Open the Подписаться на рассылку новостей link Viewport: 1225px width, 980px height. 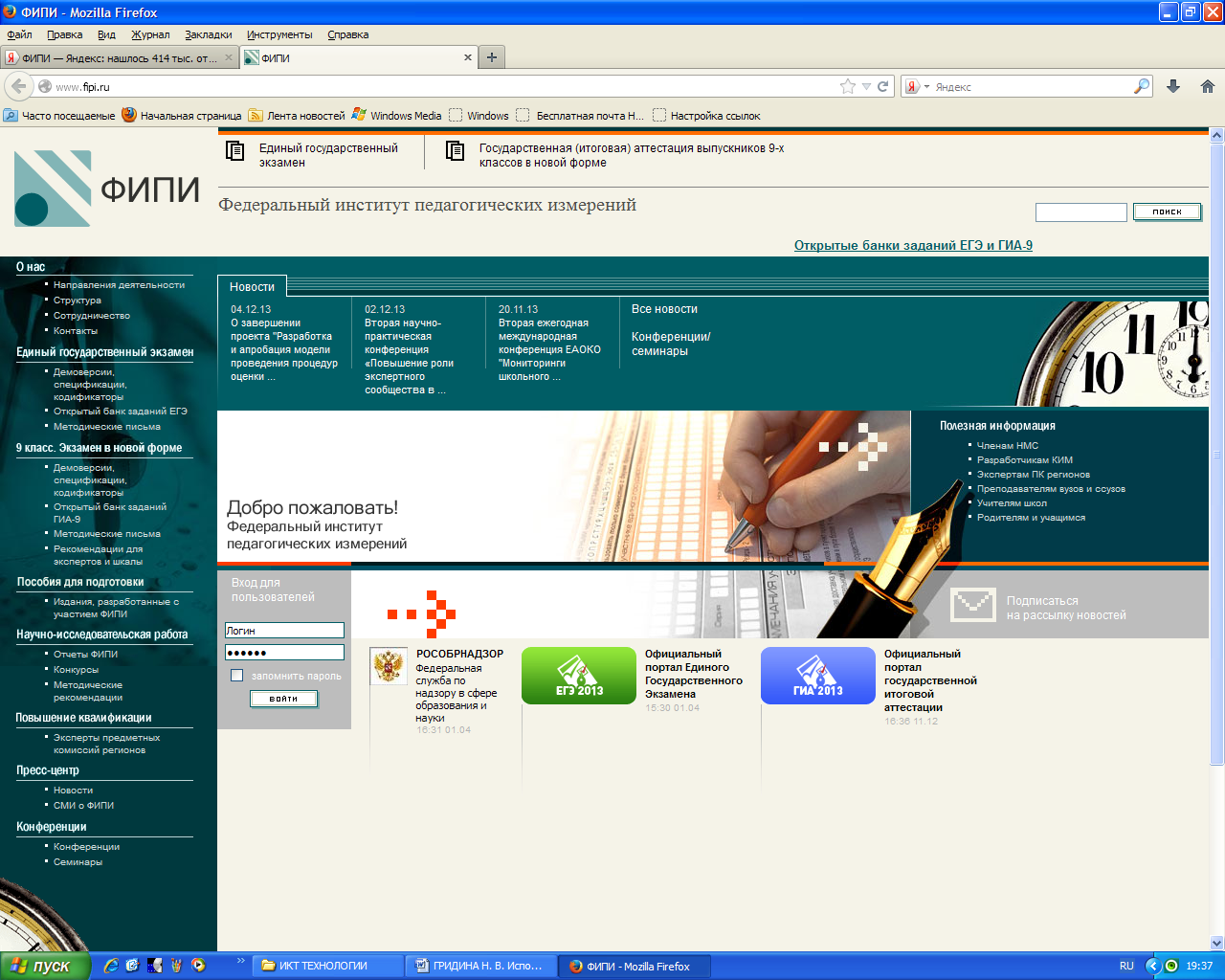(1066, 608)
